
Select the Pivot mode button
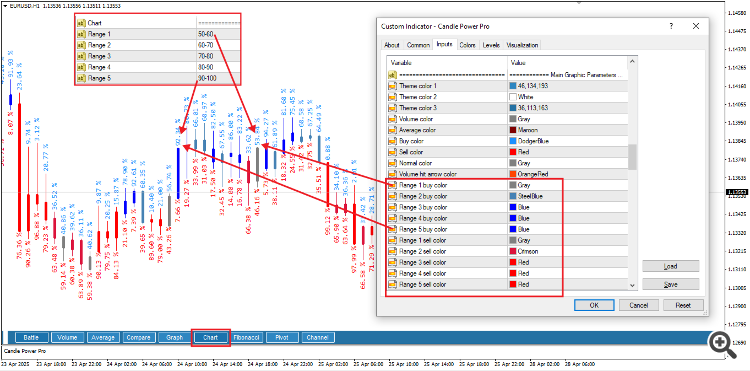pos(282,338)
